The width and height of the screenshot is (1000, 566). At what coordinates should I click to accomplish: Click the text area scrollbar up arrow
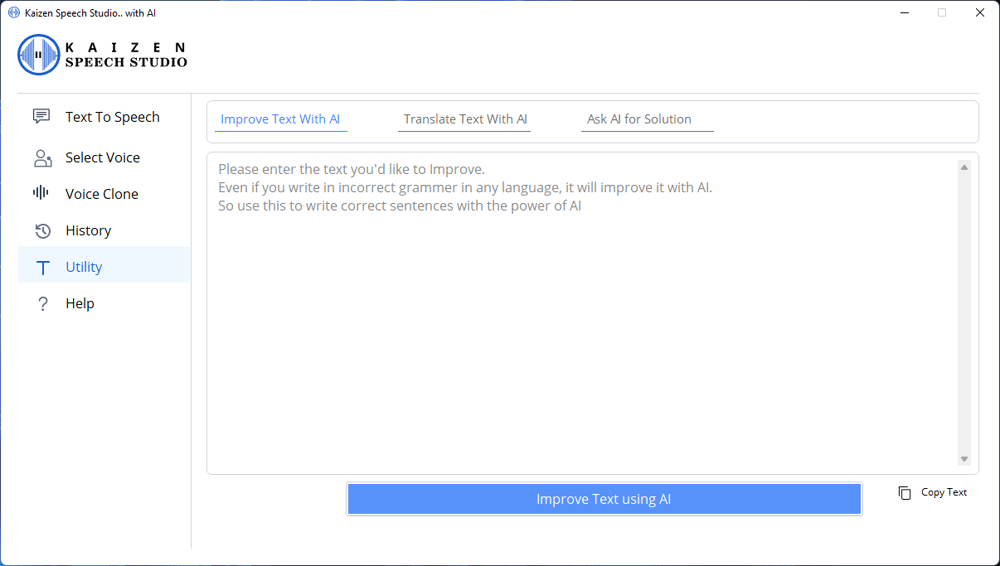tap(964, 167)
